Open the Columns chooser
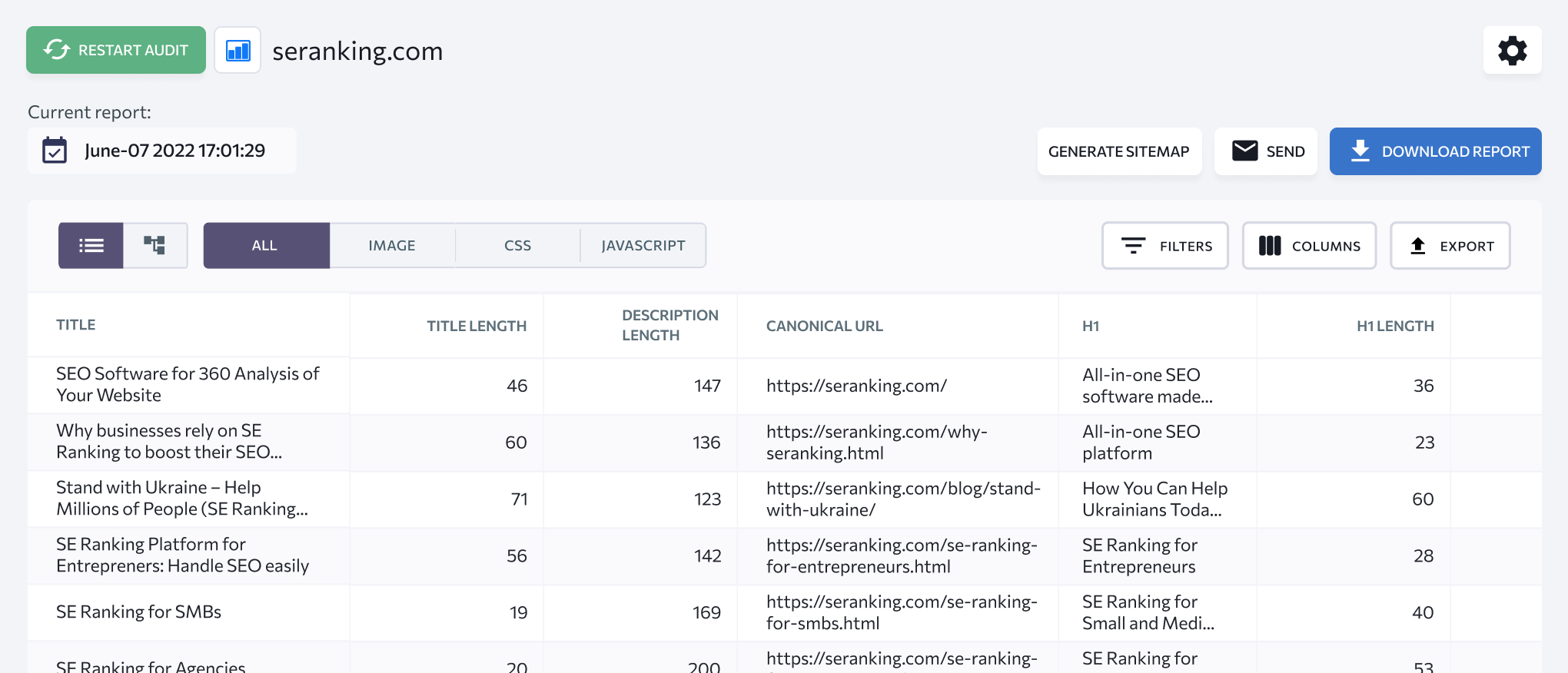 [x=1309, y=246]
